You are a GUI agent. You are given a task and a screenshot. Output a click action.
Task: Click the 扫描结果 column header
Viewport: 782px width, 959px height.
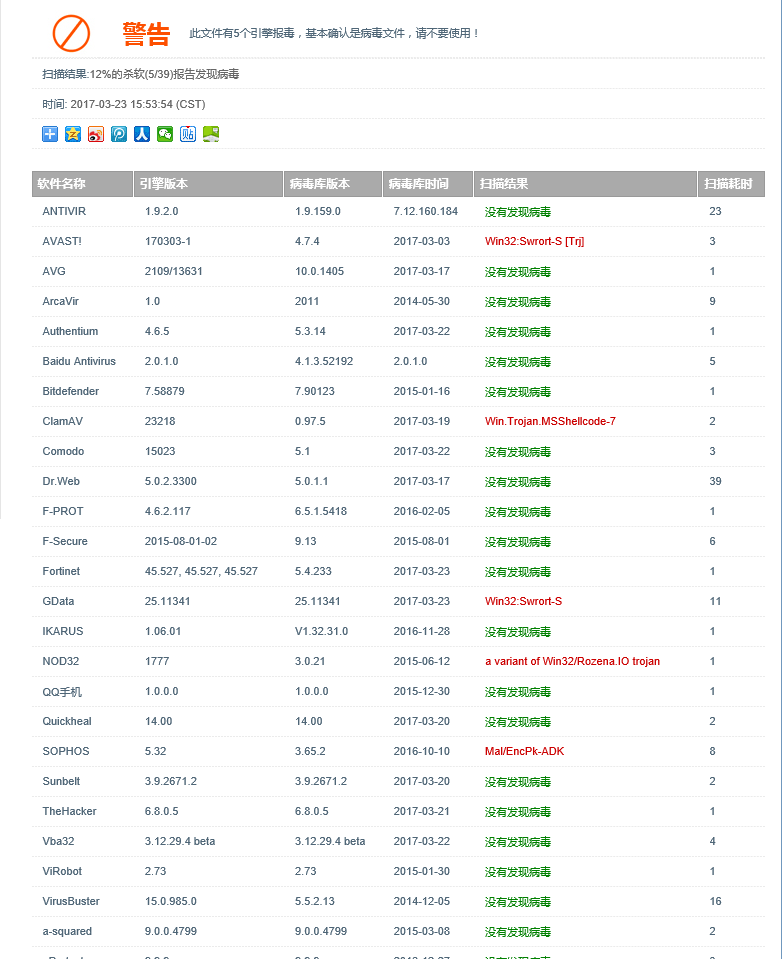tap(586, 184)
